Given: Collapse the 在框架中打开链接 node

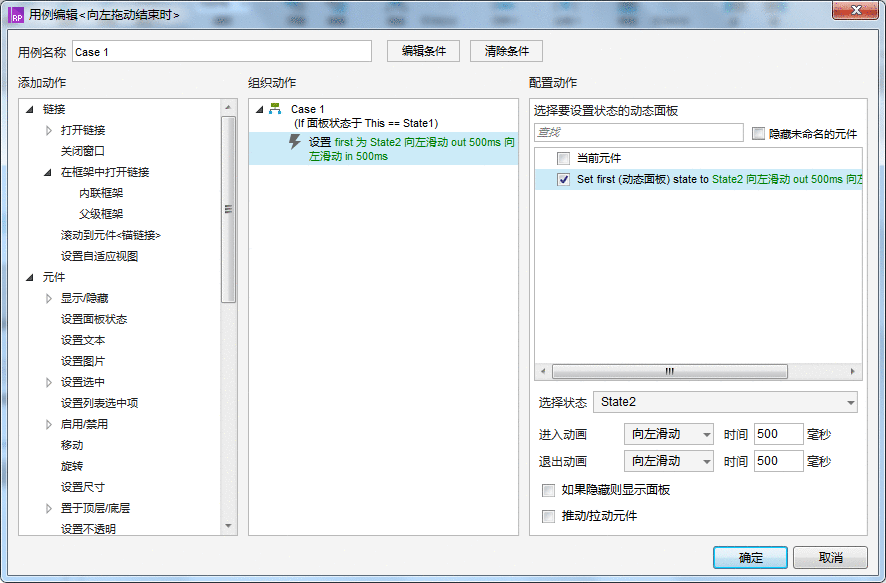Looking at the screenshot, I should 48,172.
